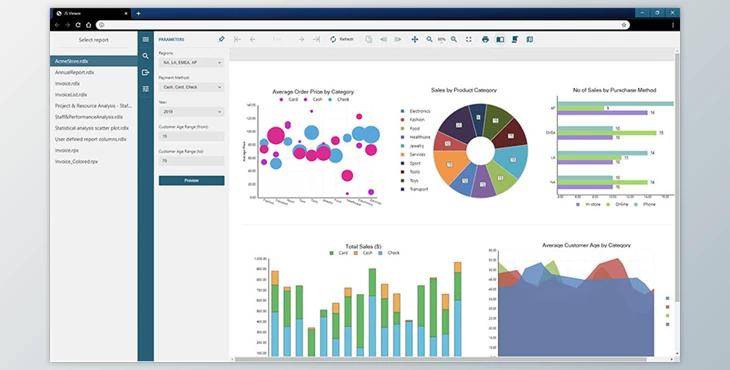This screenshot has width=730, height=370.
Task: Open a new browser tab
Action: pos(138,13)
